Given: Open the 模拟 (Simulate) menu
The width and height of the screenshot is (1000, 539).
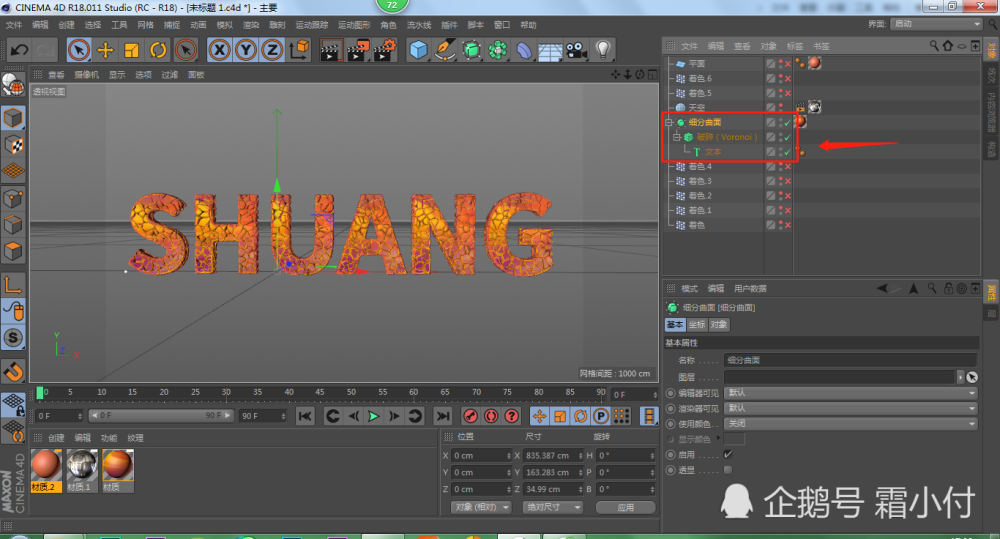Looking at the screenshot, I should (x=224, y=25).
